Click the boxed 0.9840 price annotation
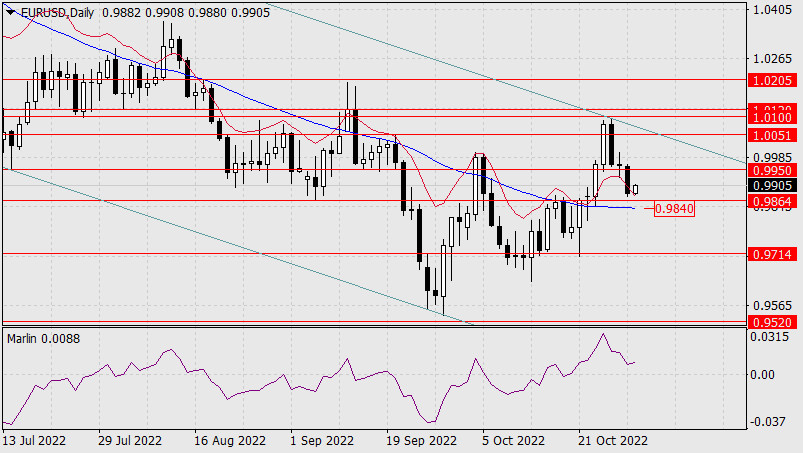 click(x=674, y=209)
